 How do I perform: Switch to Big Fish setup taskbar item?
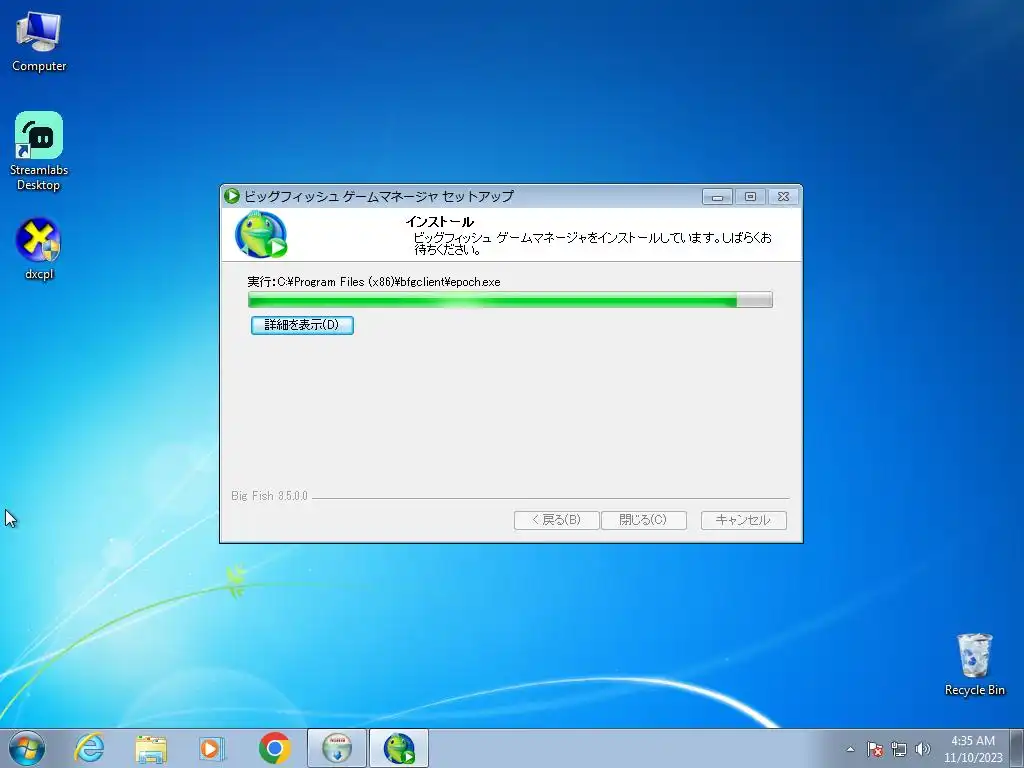point(399,748)
